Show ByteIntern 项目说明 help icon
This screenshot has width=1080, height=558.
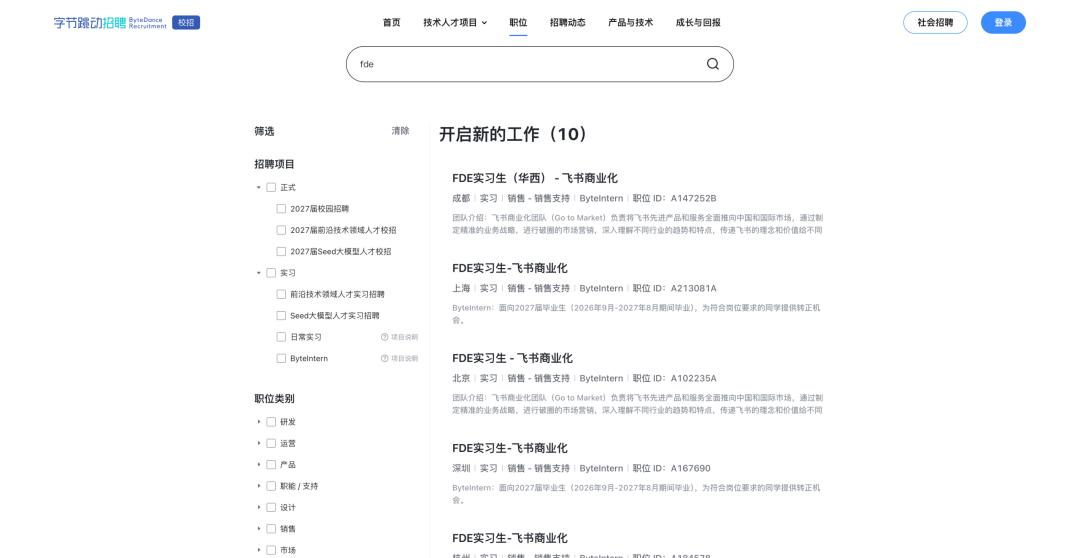(384, 358)
